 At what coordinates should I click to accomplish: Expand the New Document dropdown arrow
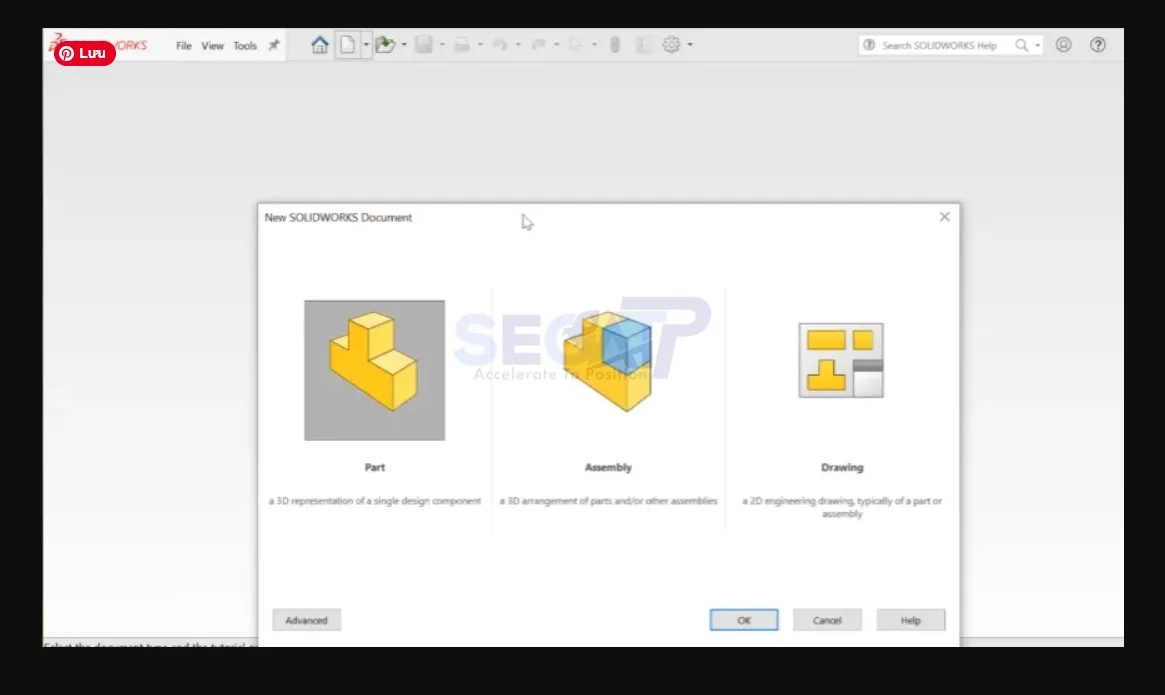[x=366, y=44]
